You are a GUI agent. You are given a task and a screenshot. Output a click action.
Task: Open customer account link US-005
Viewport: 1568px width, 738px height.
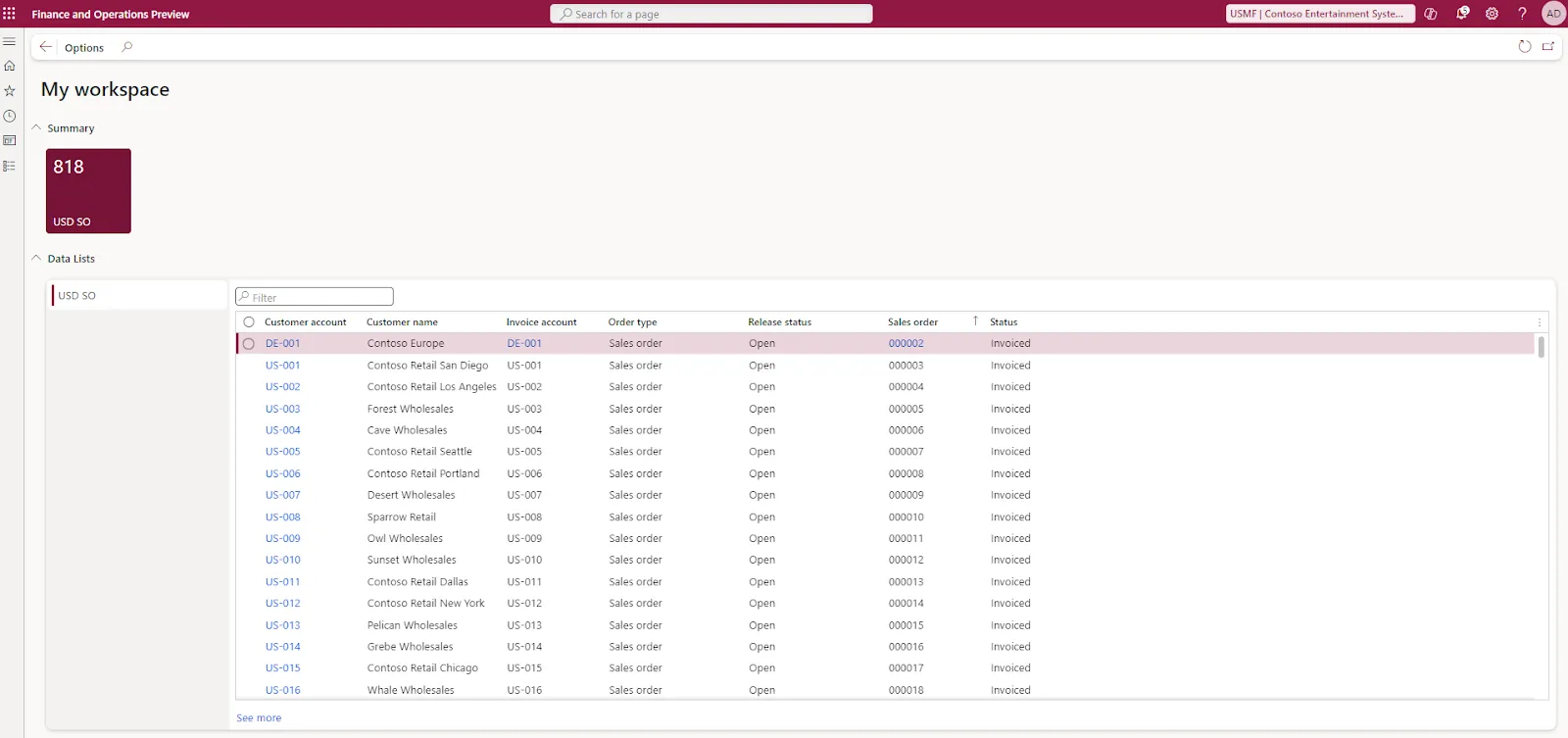pos(283,452)
